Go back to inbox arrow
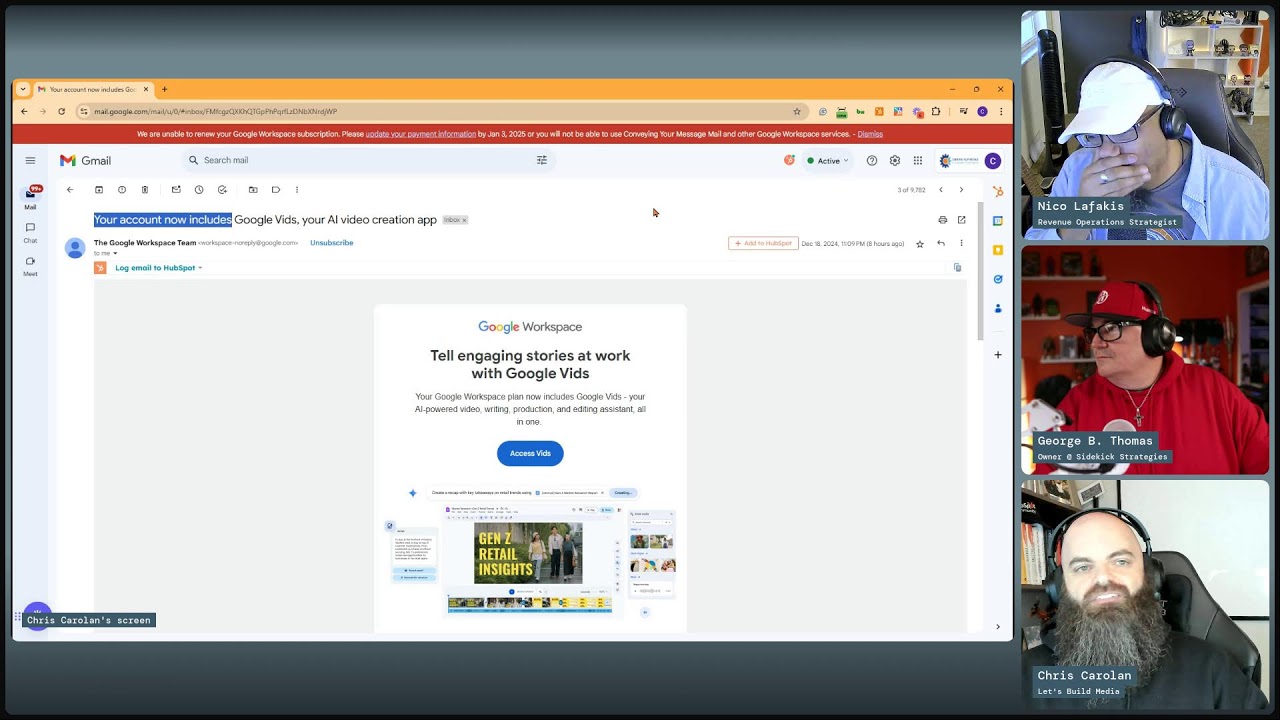Screen dimensions: 1280x720 click(x=70, y=189)
